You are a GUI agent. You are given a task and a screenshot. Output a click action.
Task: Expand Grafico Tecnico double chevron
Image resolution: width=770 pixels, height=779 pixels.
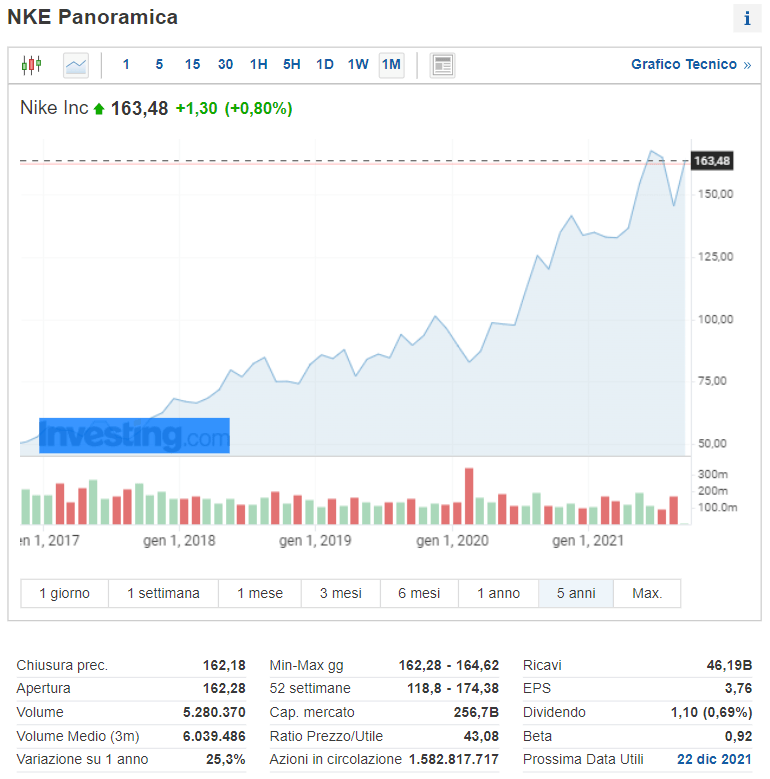[x=747, y=65]
